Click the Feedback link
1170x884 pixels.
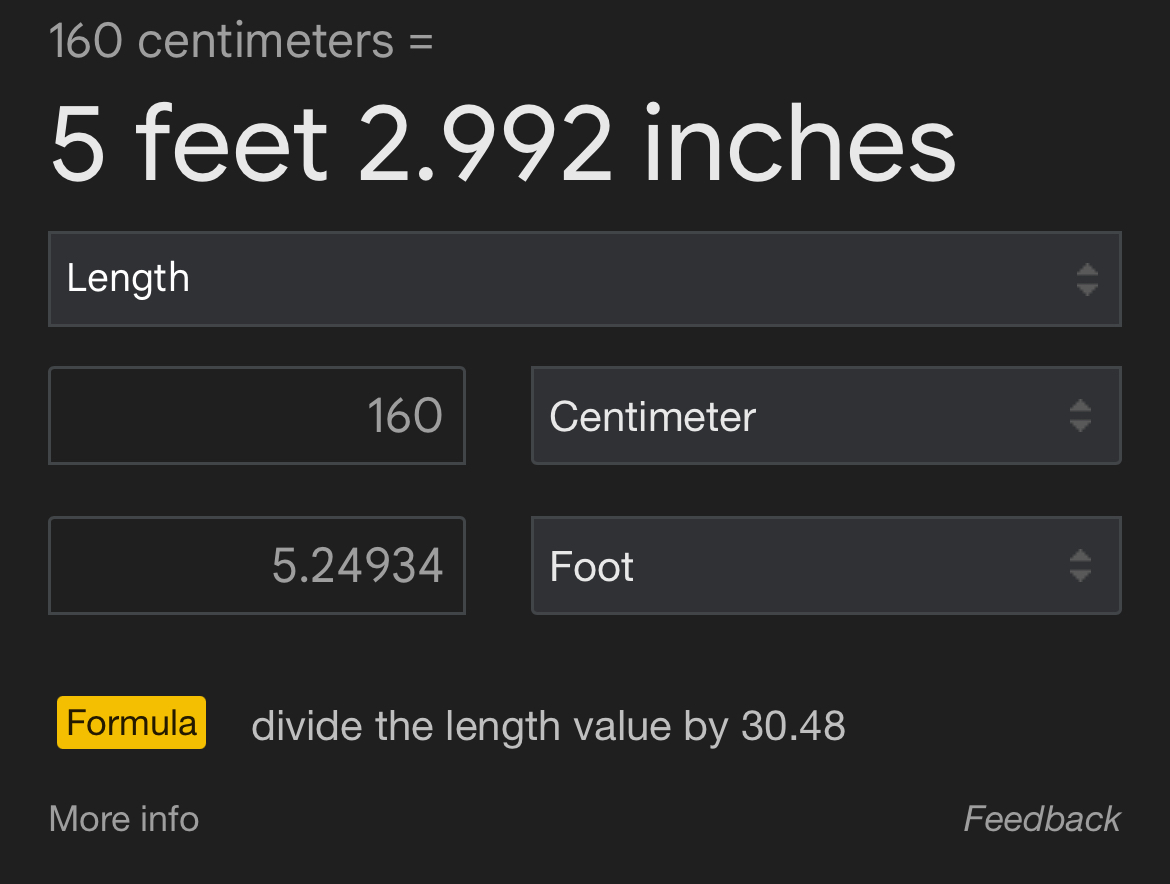tap(1042, 818)
